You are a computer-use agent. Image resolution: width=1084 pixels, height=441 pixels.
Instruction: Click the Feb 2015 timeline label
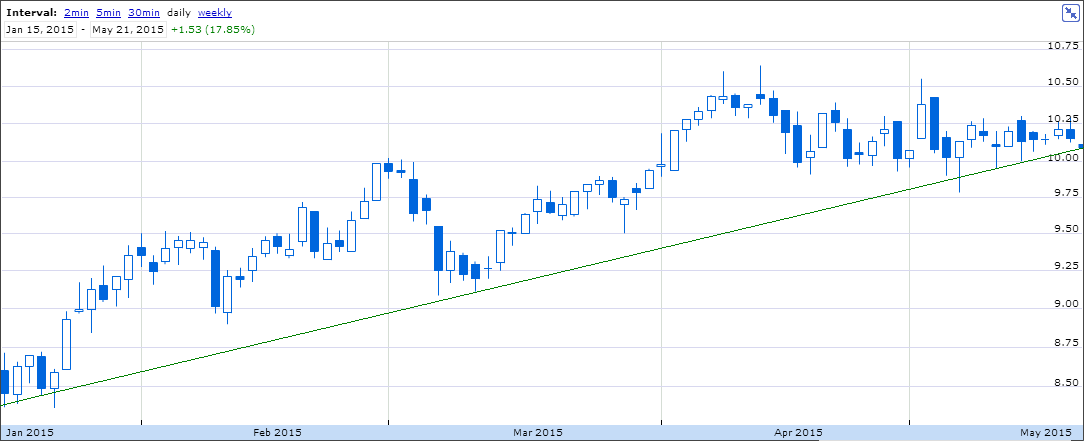pyautogui.click(x=277, y=433)
